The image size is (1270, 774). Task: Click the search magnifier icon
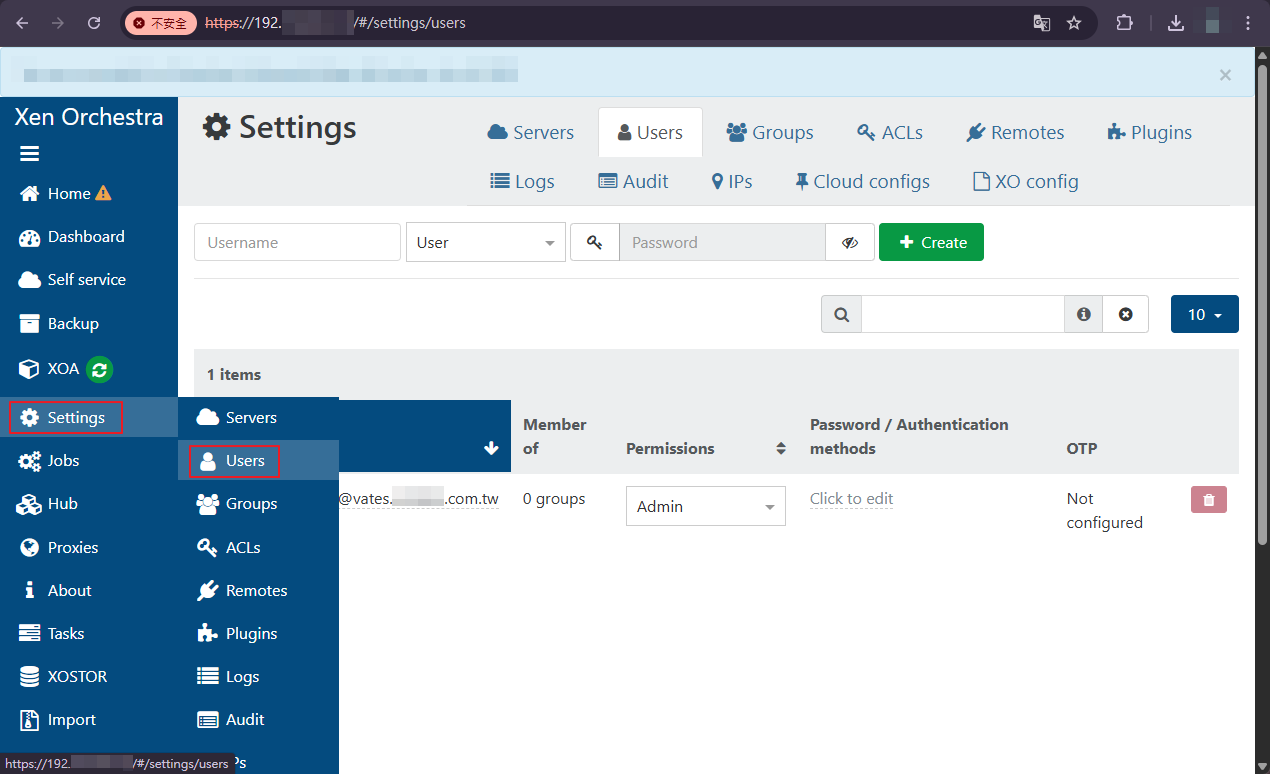tap(841, 314)
